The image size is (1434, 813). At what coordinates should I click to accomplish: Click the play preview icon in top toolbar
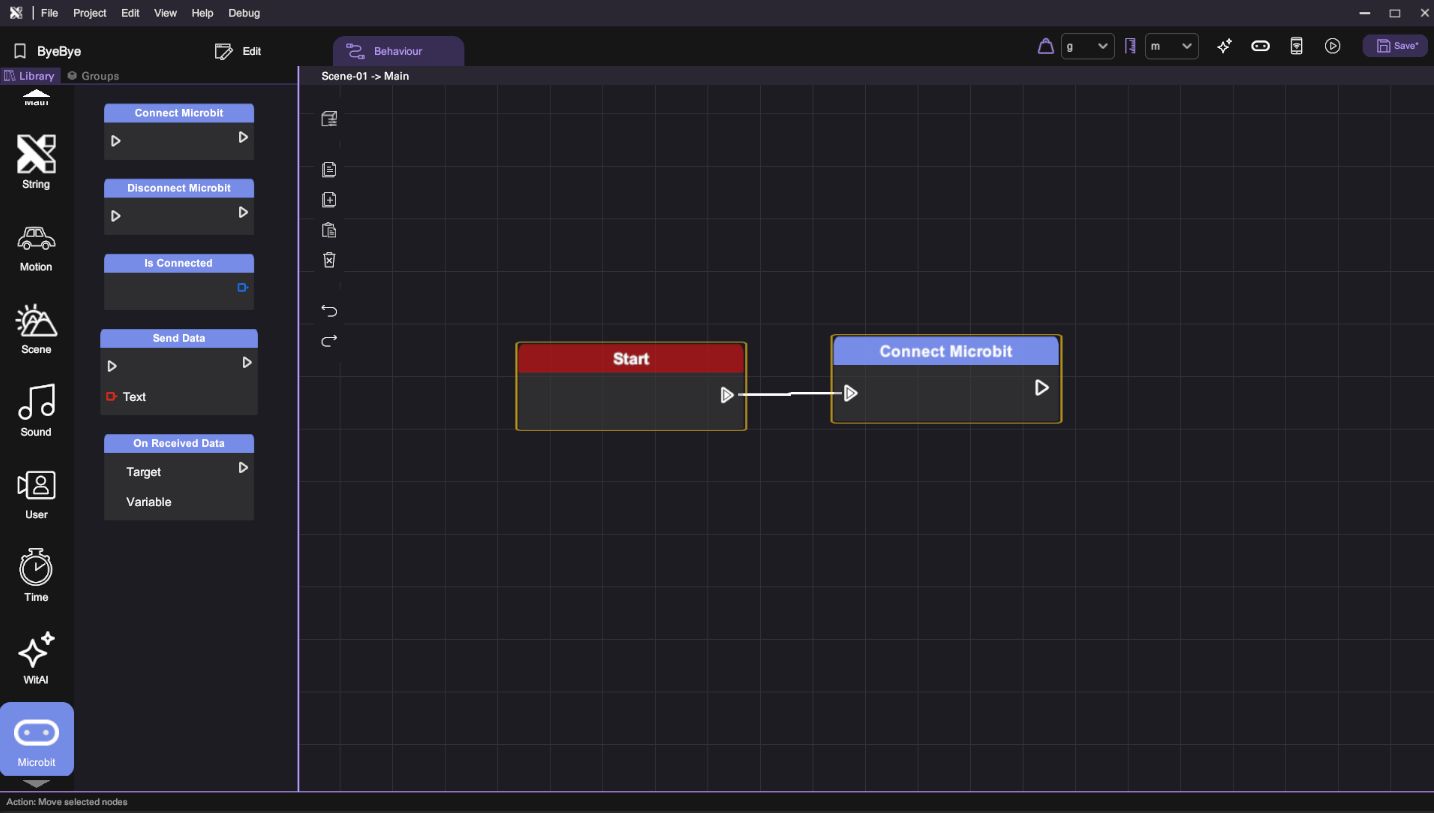[x=1332, y=46]
